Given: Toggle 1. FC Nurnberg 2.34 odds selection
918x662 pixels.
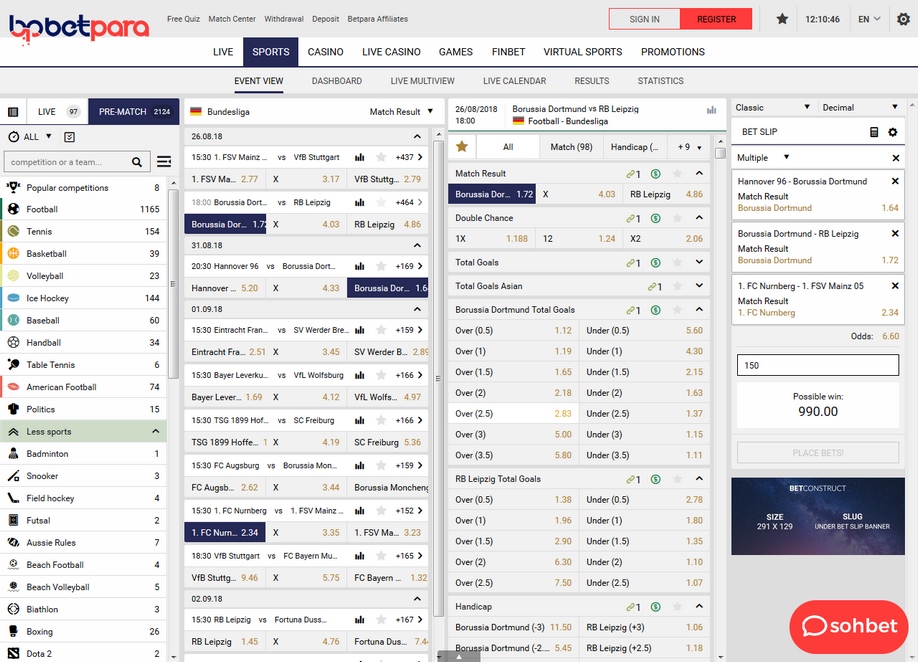Looking at the screenshot, I should 225,533.
